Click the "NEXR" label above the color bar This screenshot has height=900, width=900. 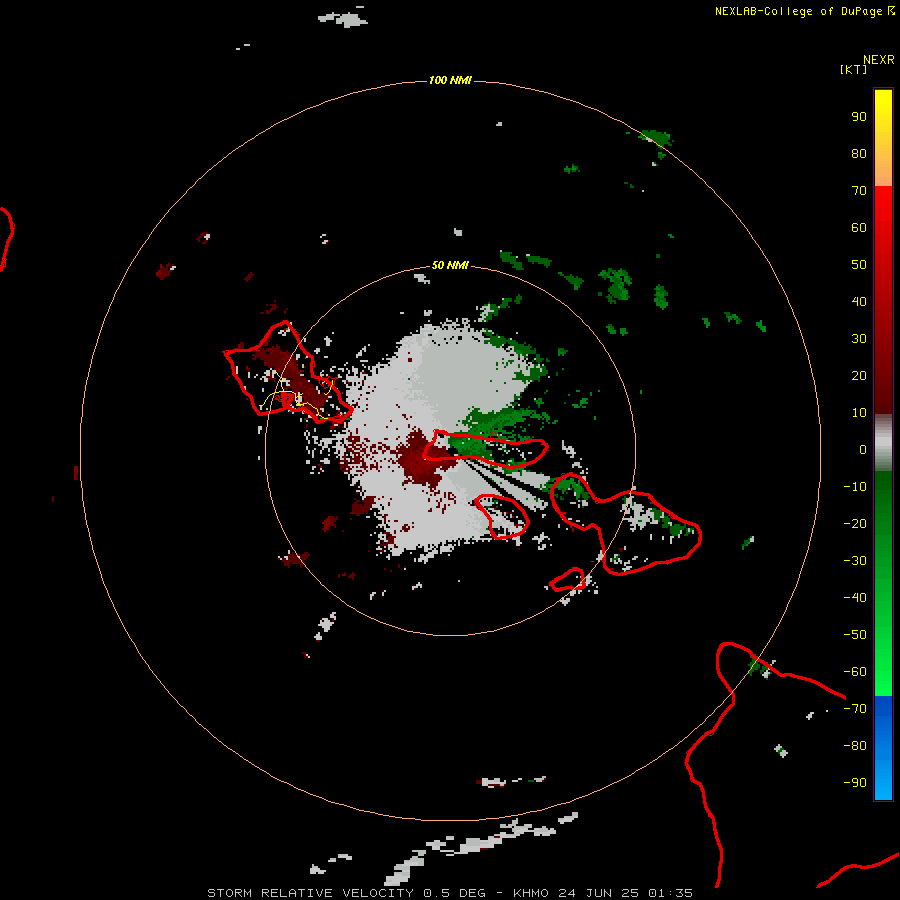pyautogui.click(x=879, y=60)
